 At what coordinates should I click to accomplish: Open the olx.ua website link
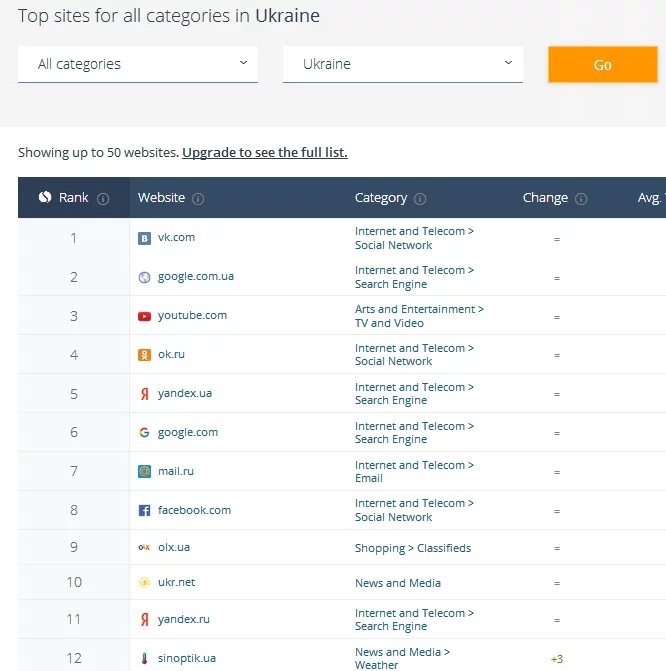point(174,548)
